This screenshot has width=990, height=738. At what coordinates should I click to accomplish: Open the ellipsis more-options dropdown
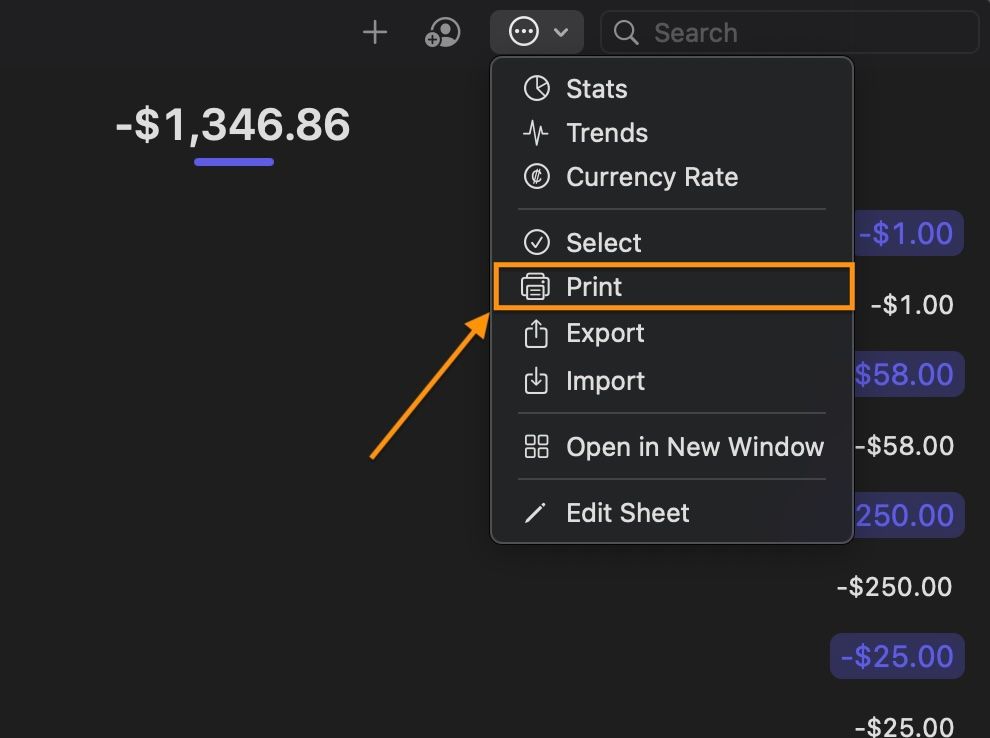pyautogui.click(x=524, y=33)
